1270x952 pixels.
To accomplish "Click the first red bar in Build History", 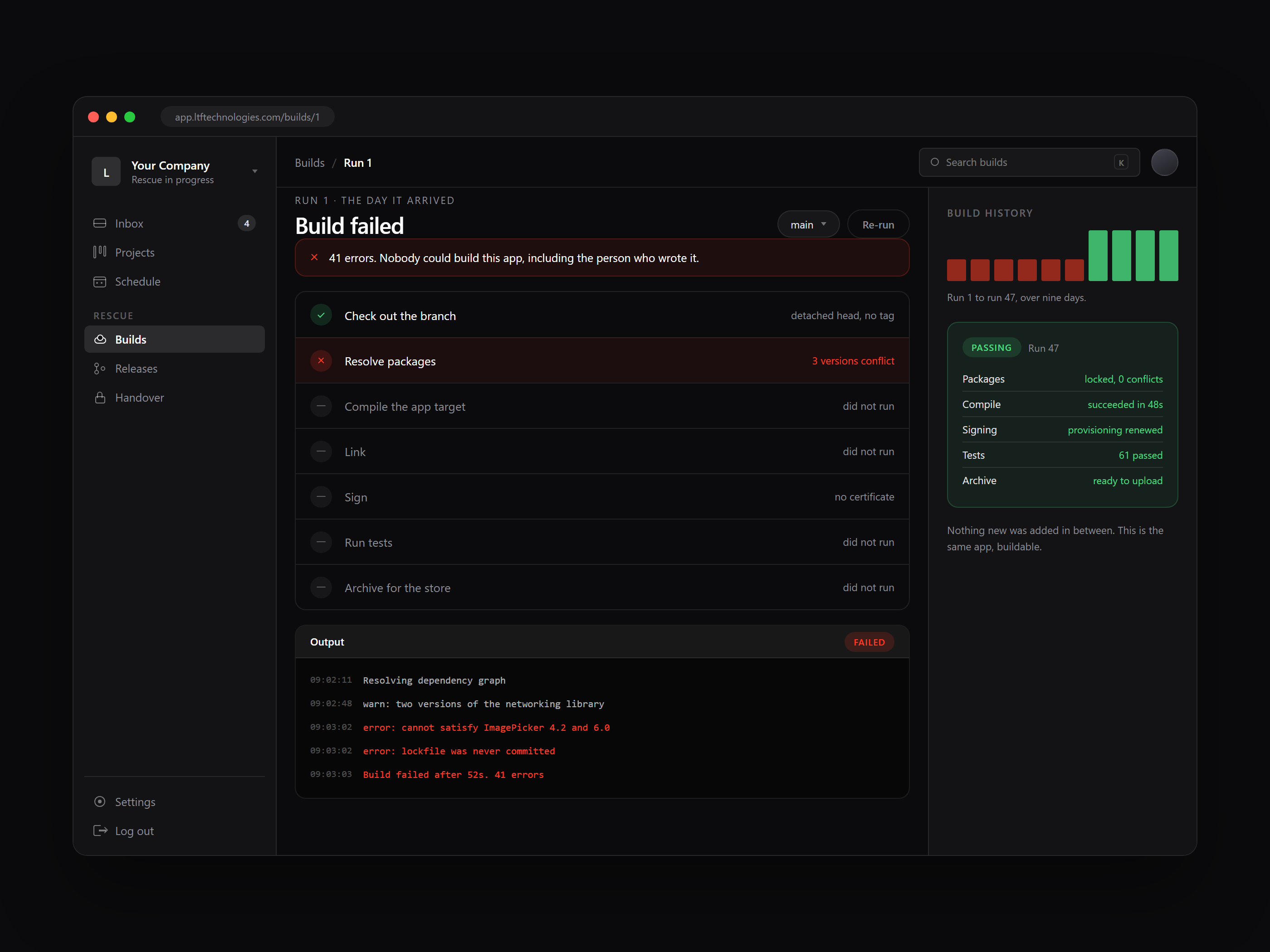I will (956, 270).
